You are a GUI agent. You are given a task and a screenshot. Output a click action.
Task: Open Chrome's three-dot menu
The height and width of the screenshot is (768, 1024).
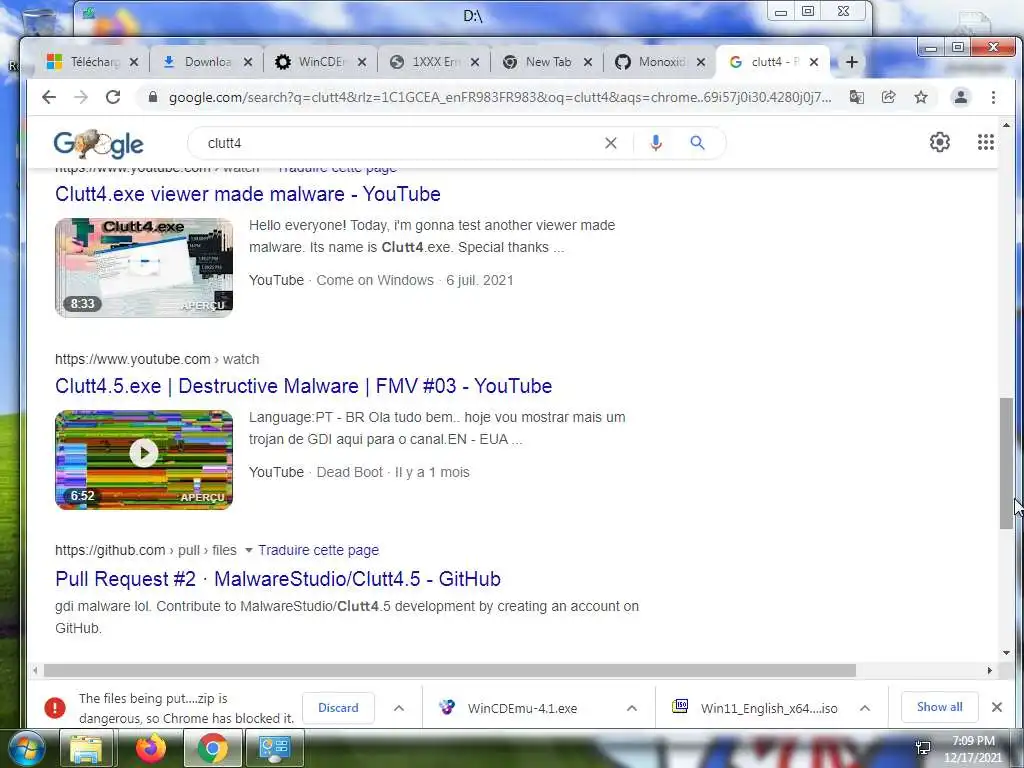pyautogui.click(x=993, y=97)
